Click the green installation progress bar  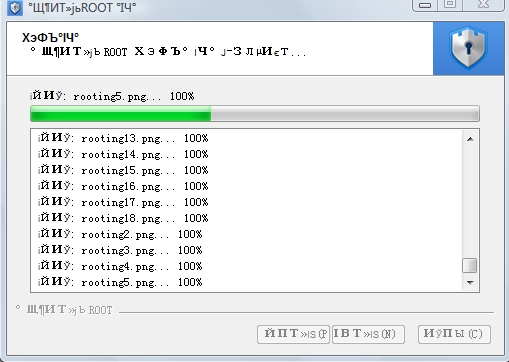tap(255, 114)
